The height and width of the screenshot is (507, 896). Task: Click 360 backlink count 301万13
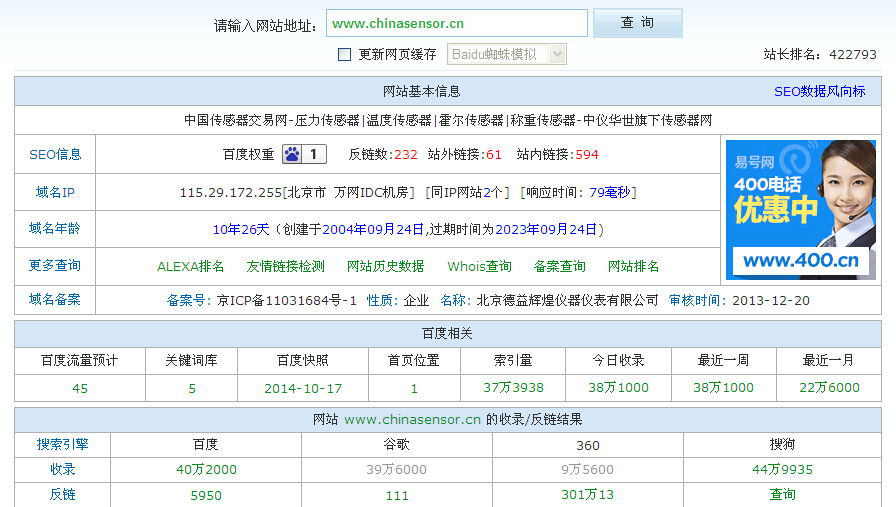click(587, 494)
